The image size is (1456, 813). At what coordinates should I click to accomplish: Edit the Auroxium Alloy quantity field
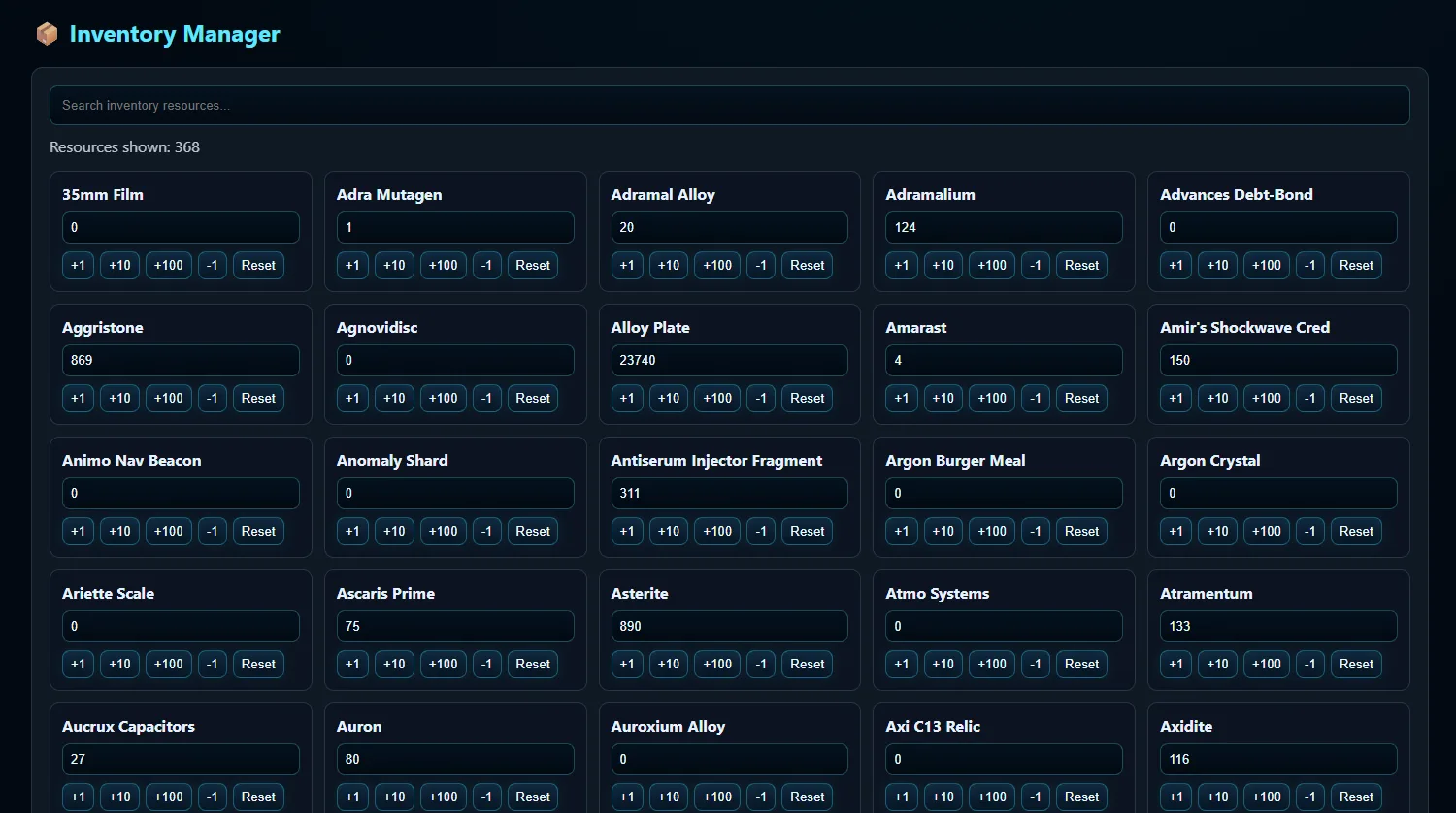click(x=730, y=759)
